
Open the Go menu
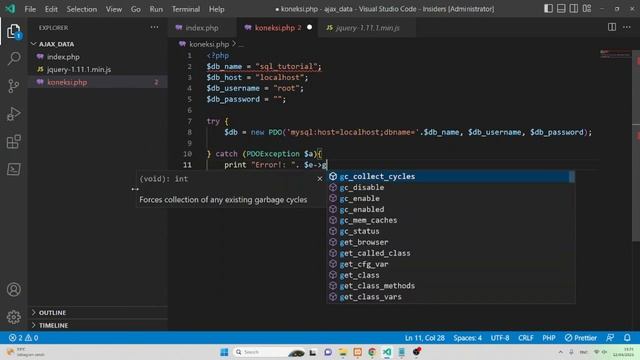136,9
